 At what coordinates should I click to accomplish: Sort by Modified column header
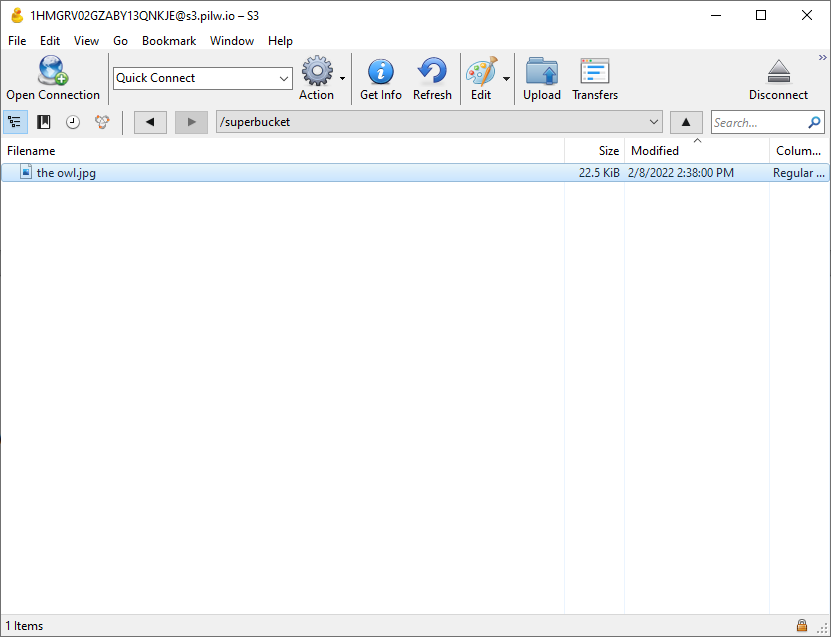click(697, 151)
